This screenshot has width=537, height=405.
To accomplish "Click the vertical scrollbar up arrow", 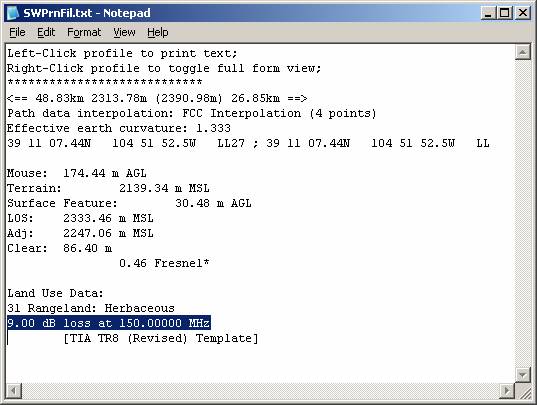I will pos(523,52).
